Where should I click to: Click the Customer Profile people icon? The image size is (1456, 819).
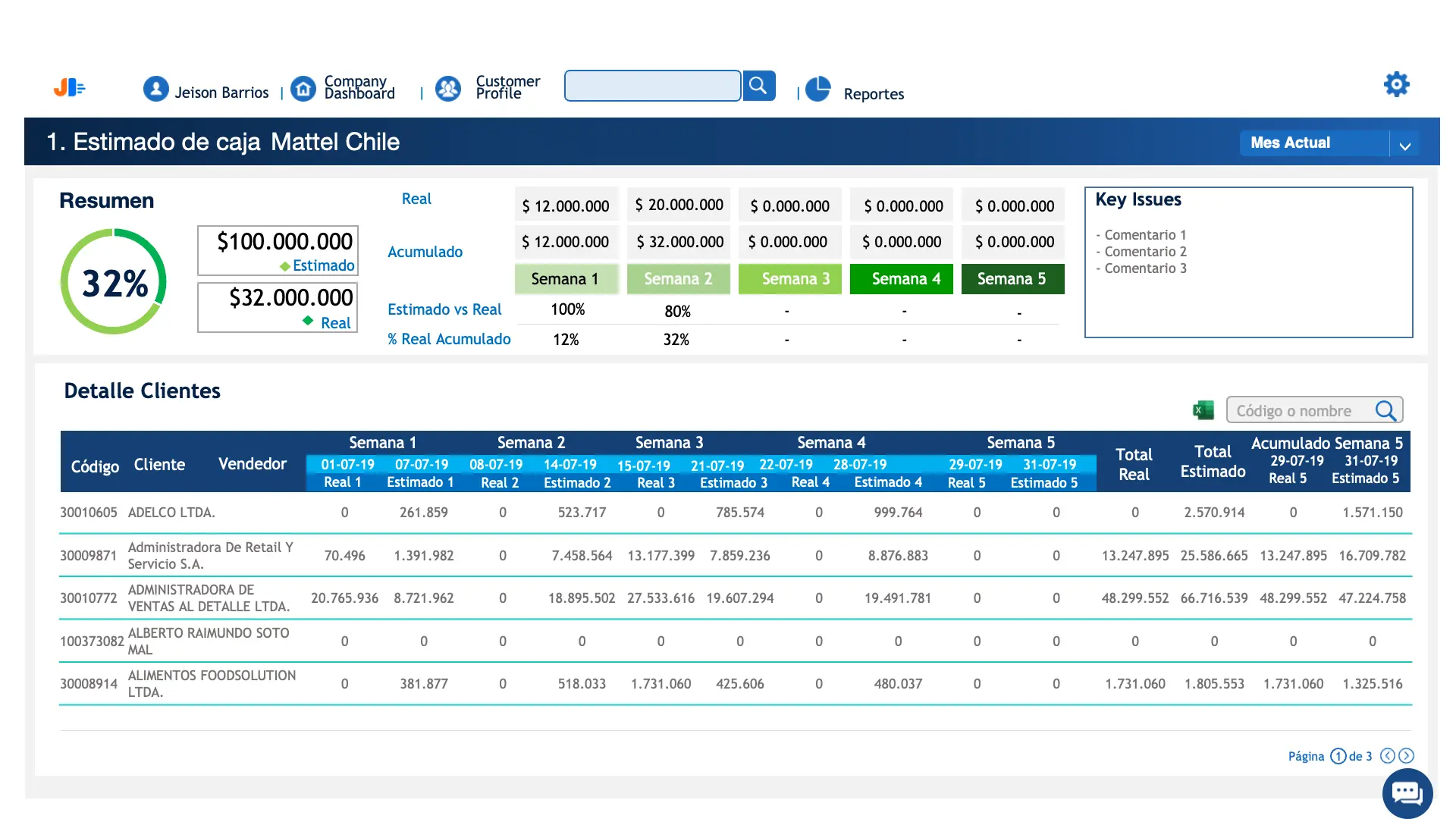point(448,89)
